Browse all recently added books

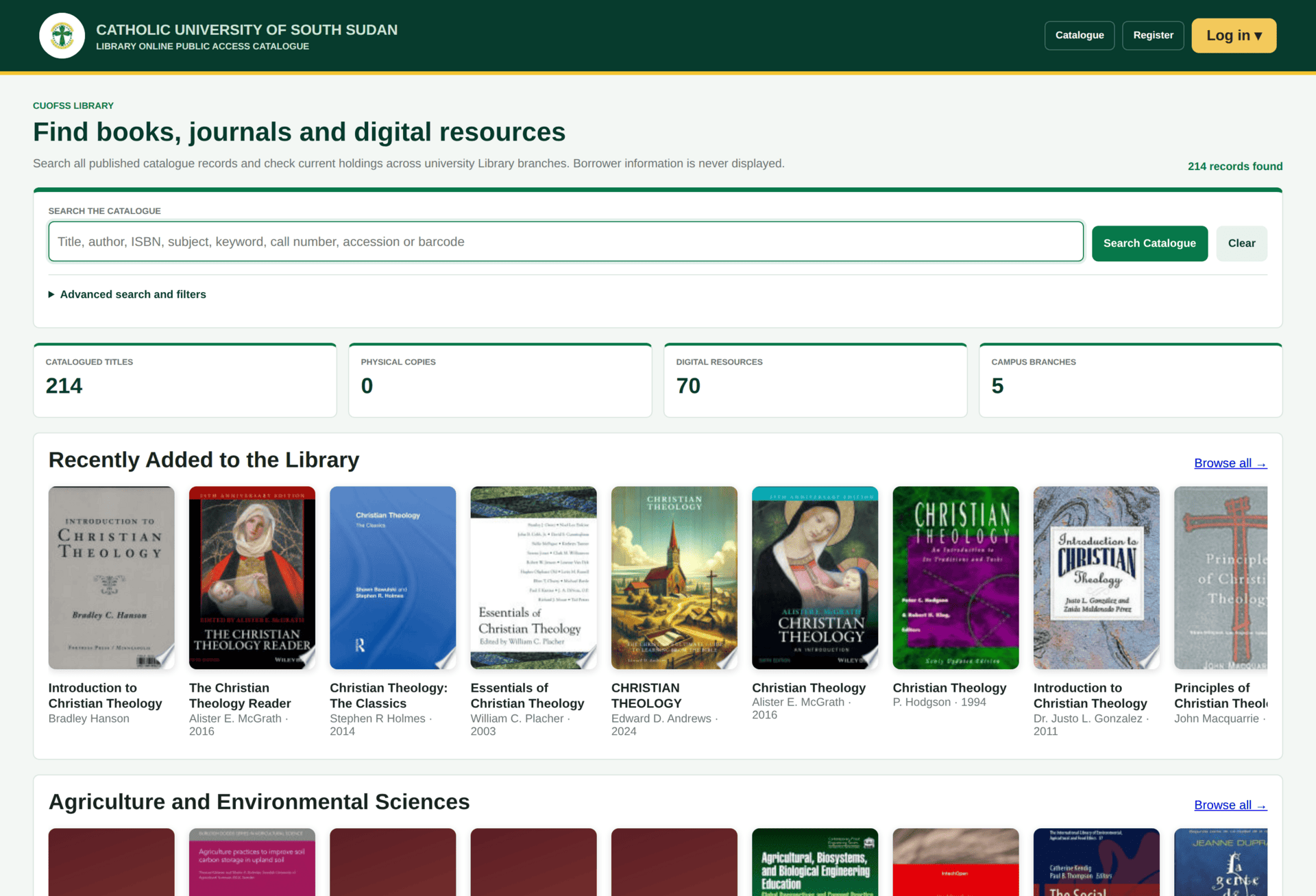click(x=1230, y=463)
